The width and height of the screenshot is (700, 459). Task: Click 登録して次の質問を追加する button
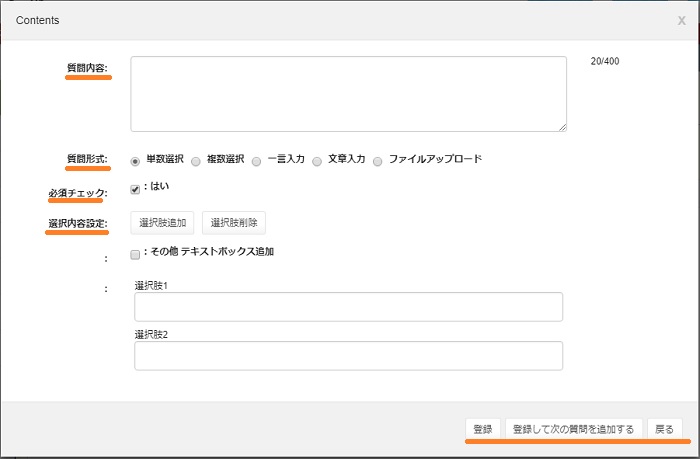(x=573, y=429)
